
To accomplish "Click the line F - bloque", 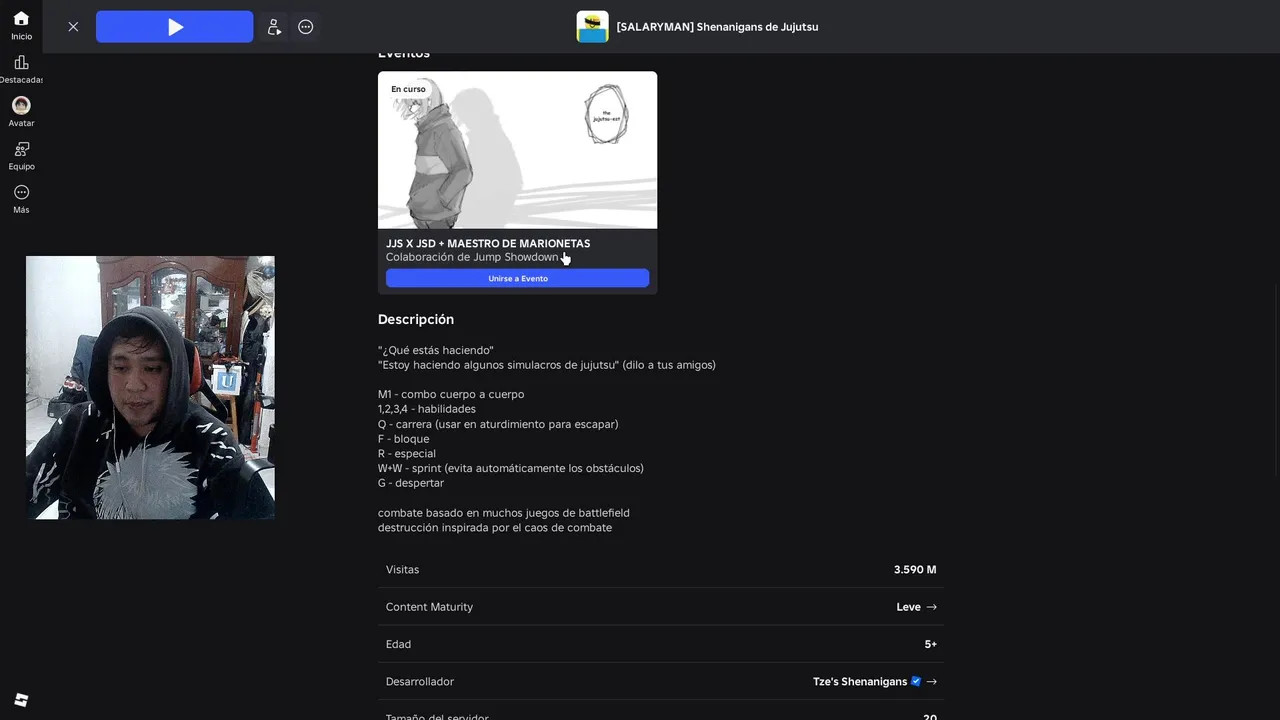I will [x=403, y=439].
